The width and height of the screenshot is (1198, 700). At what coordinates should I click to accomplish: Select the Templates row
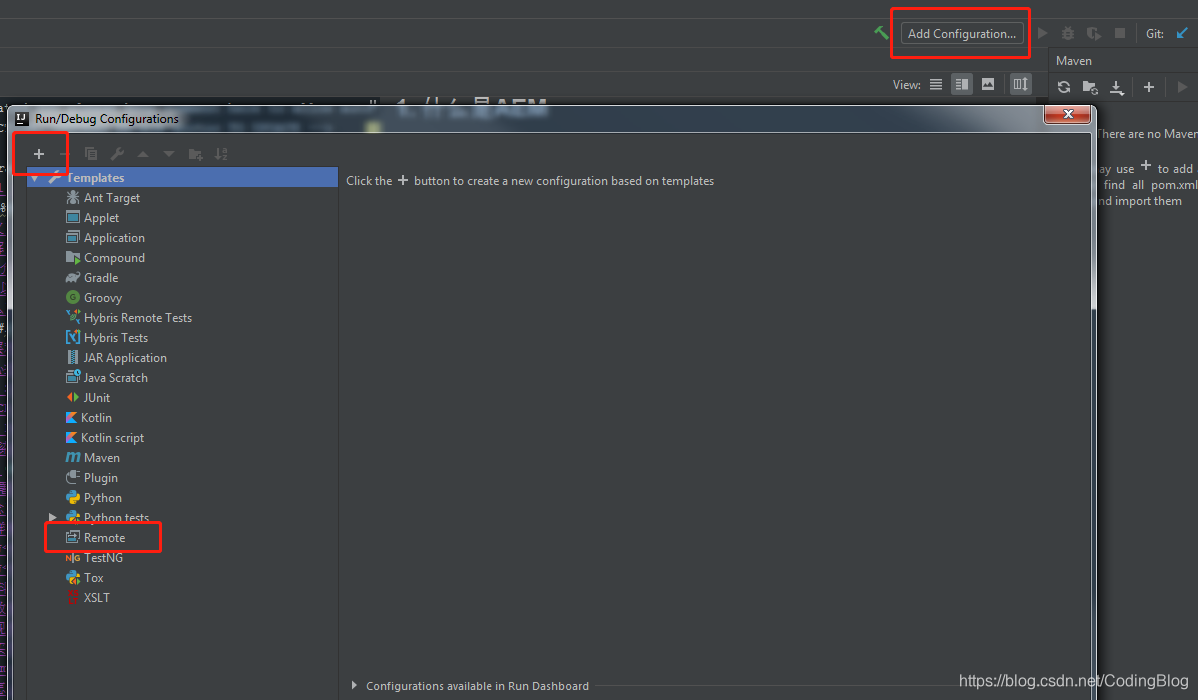[183, 177]
